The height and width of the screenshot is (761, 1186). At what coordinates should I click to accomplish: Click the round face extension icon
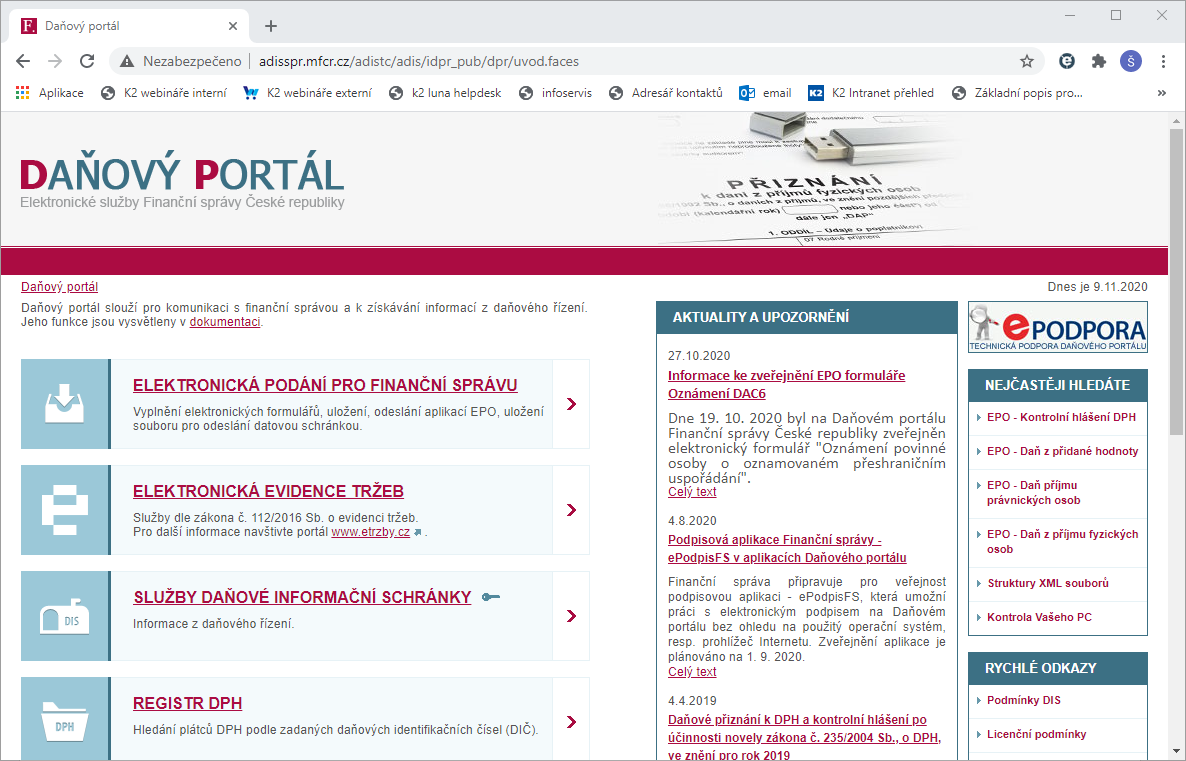tap(1066, 61)
